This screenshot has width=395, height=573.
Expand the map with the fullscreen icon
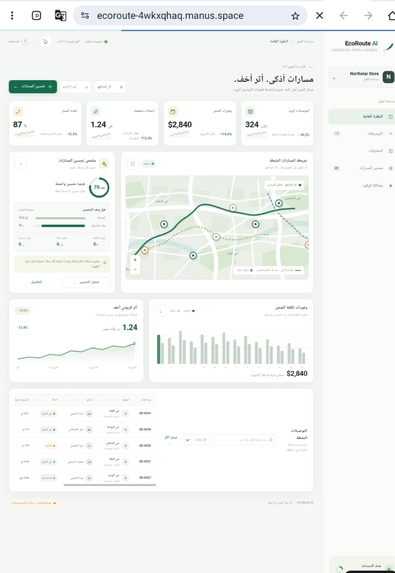(133, 164)
